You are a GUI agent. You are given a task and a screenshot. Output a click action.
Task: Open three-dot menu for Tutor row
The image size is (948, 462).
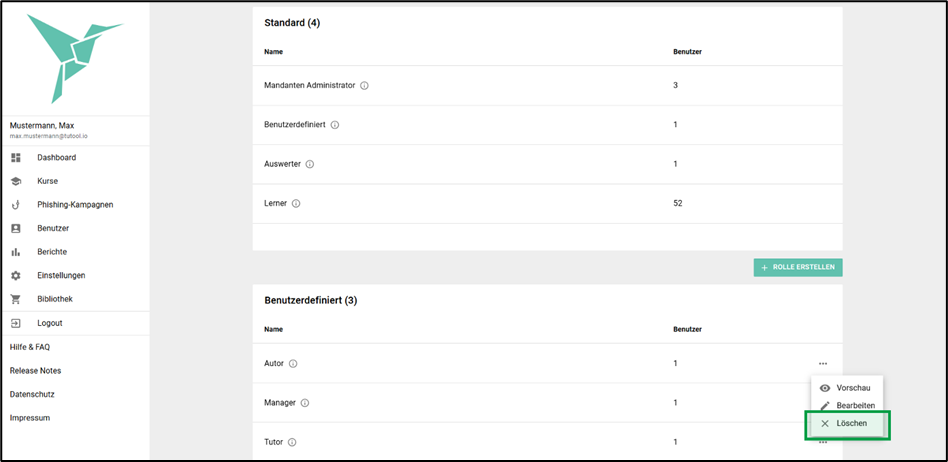[823, 443]
